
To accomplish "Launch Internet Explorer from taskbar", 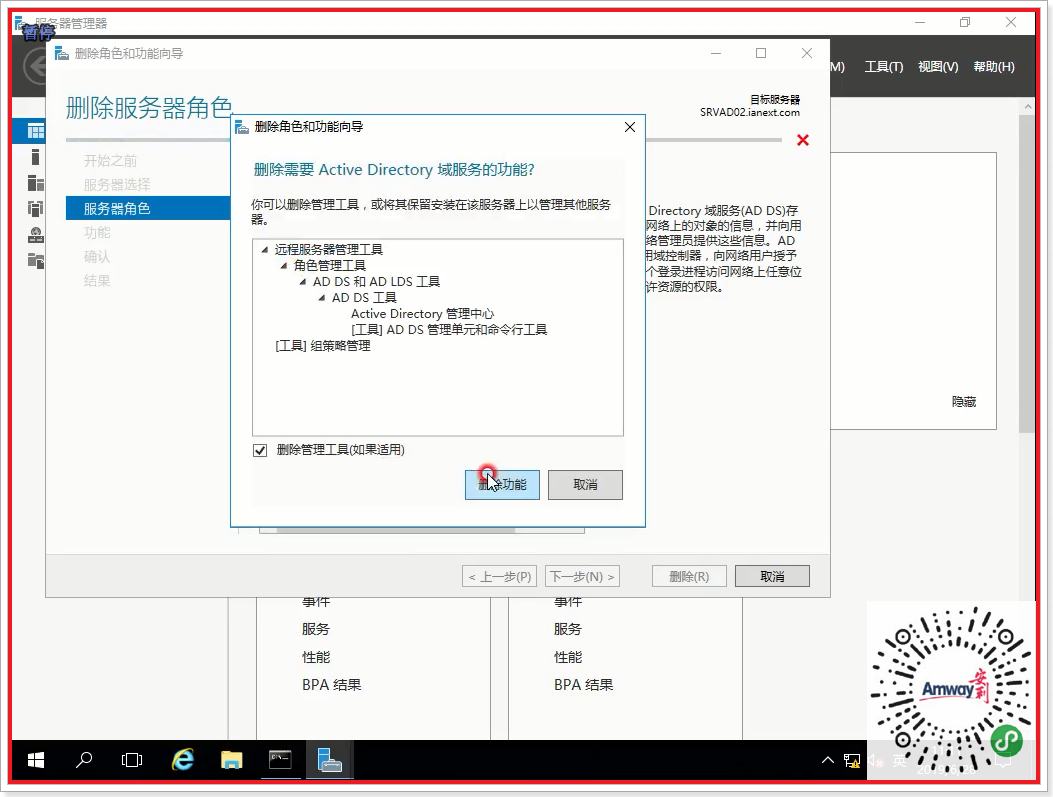I will (x=183, y=760).
